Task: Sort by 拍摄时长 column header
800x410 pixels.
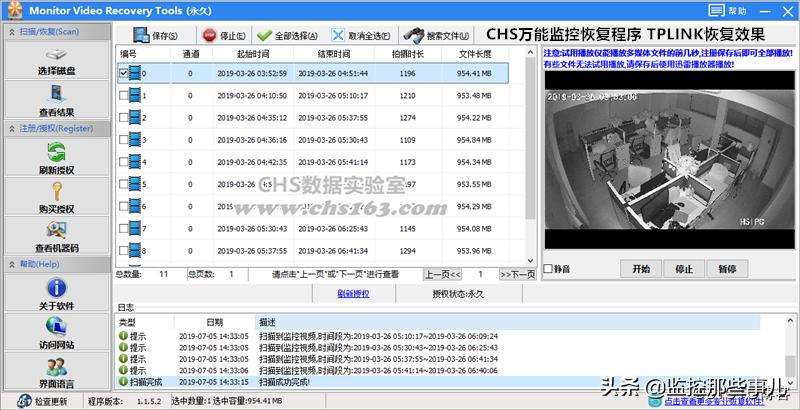Action: coord(408,54)
